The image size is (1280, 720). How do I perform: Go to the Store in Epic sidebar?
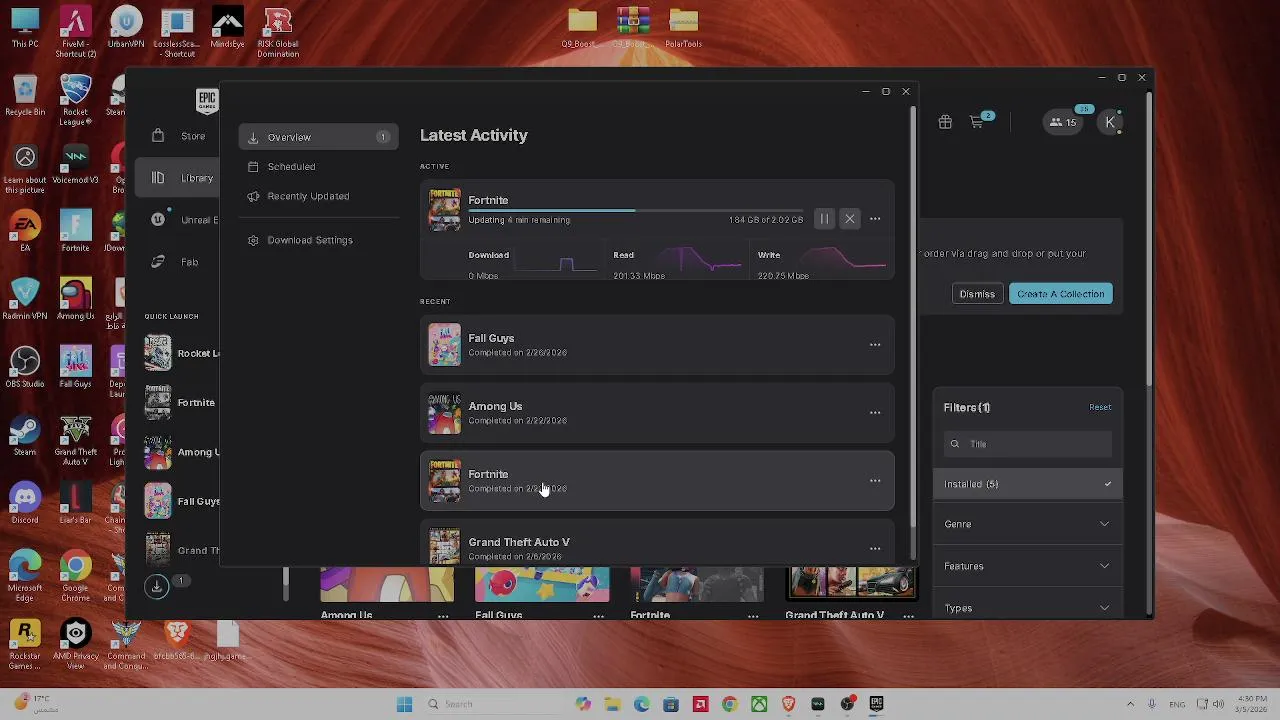pyautogui.click(x=180, y=136)
